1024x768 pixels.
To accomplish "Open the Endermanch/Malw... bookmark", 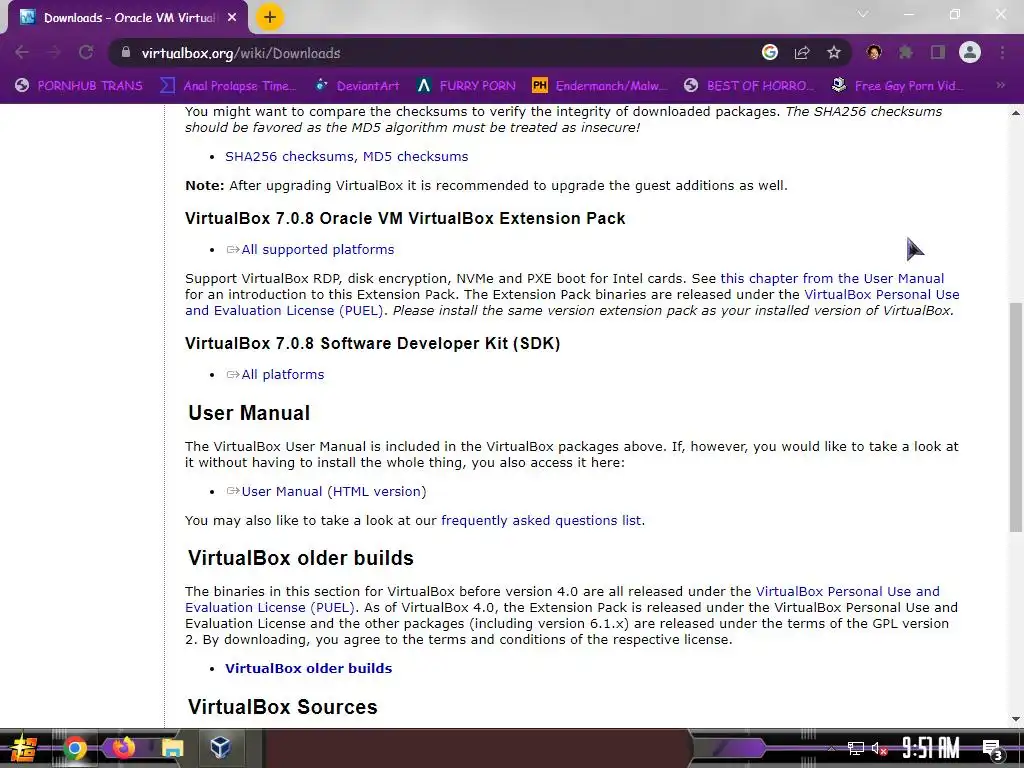I will click(x=601, y=86).
